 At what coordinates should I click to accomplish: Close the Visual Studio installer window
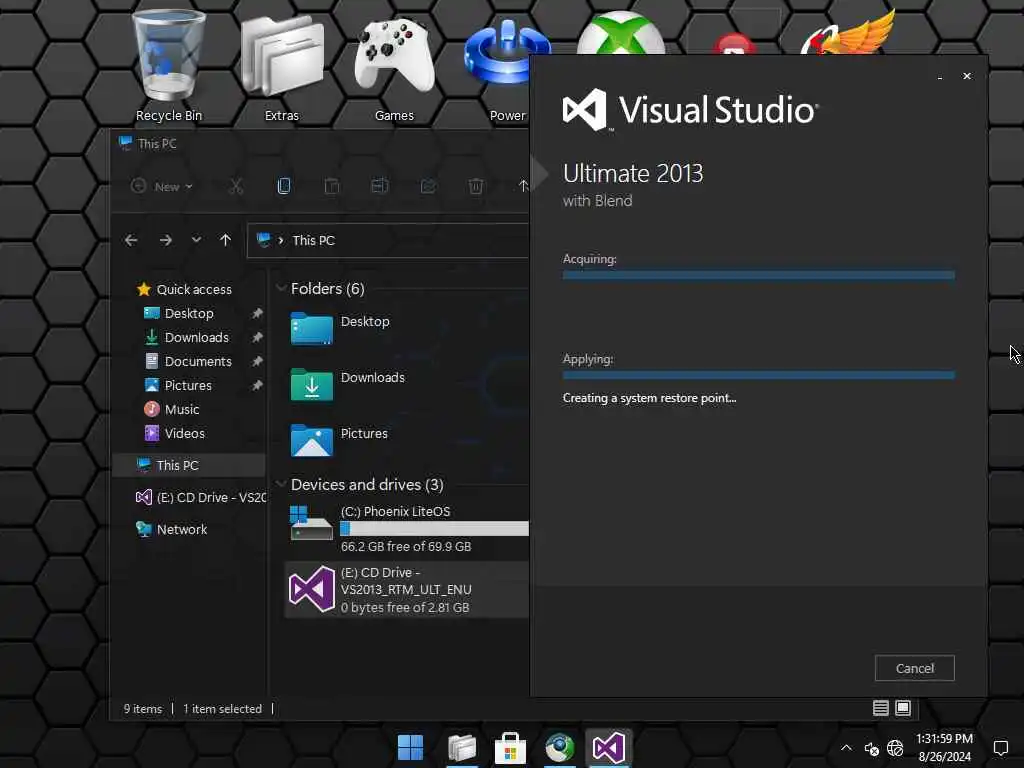967,76
